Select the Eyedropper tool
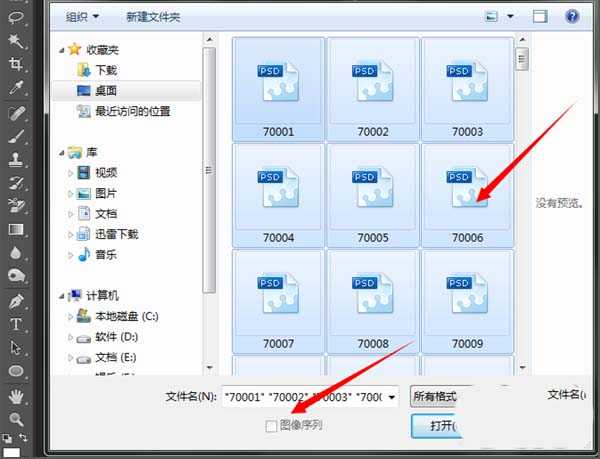 (16, 89)
